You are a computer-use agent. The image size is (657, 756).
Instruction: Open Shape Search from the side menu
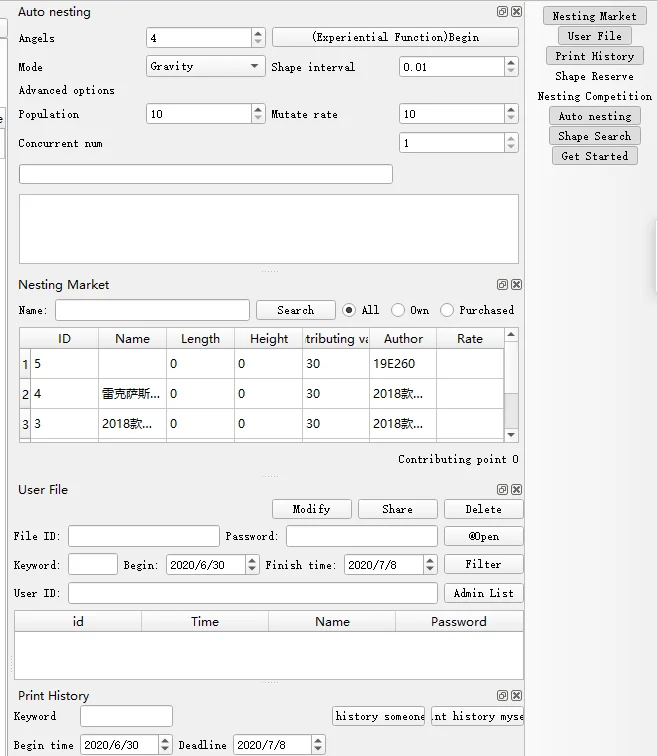pos(594,136)
